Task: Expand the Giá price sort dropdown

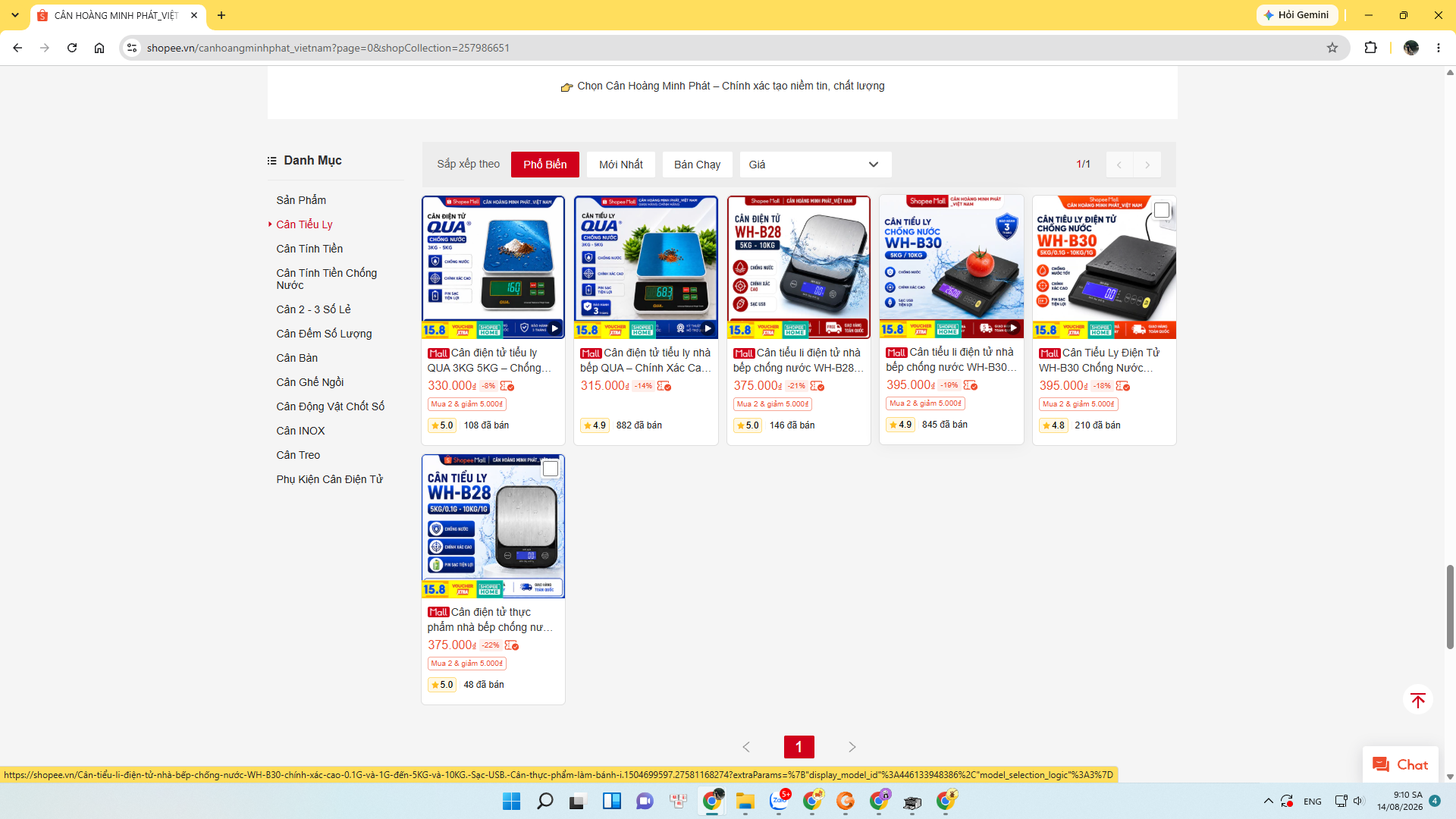Action: tap(815, 165)
